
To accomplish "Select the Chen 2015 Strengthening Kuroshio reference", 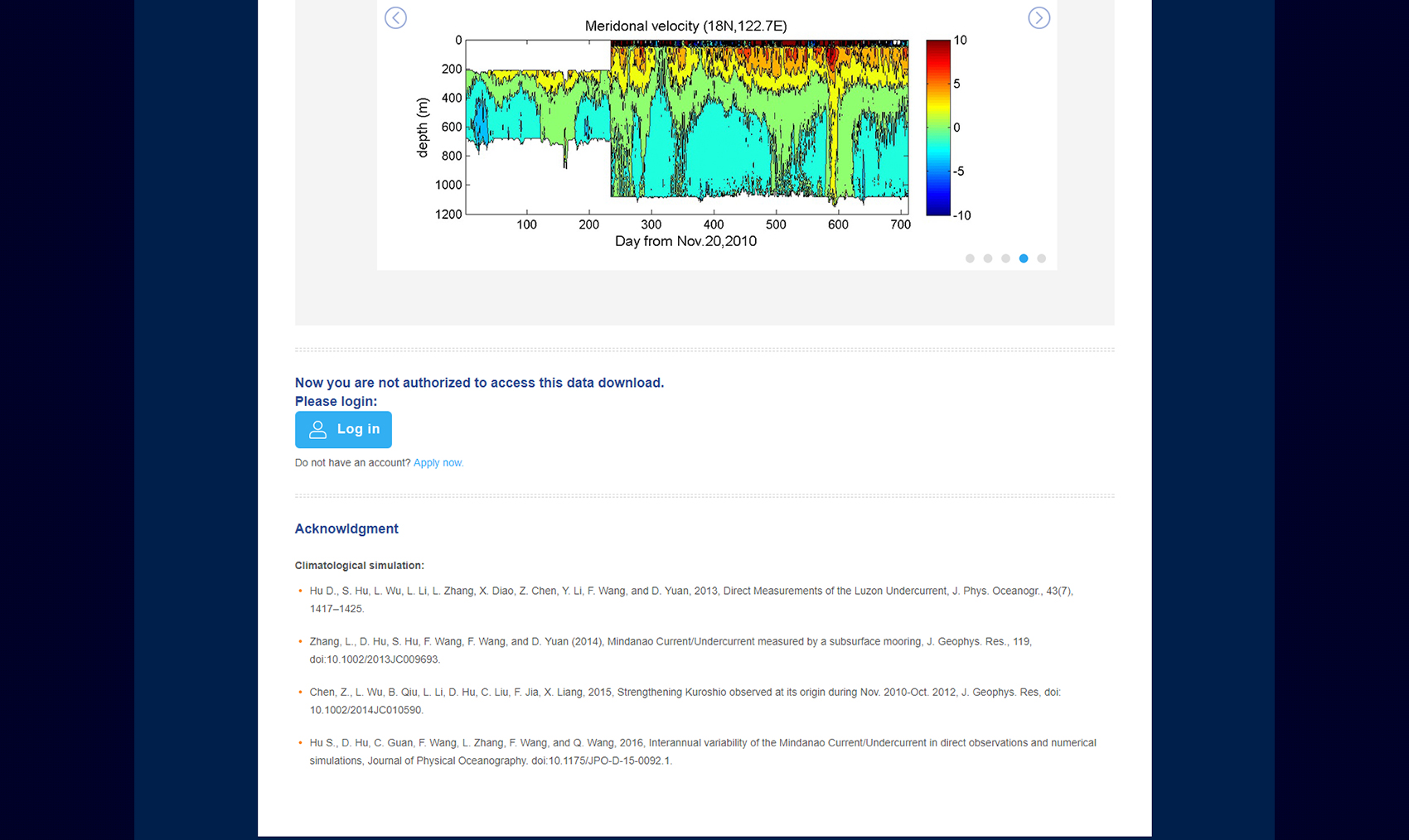I will tap(685, 701).
